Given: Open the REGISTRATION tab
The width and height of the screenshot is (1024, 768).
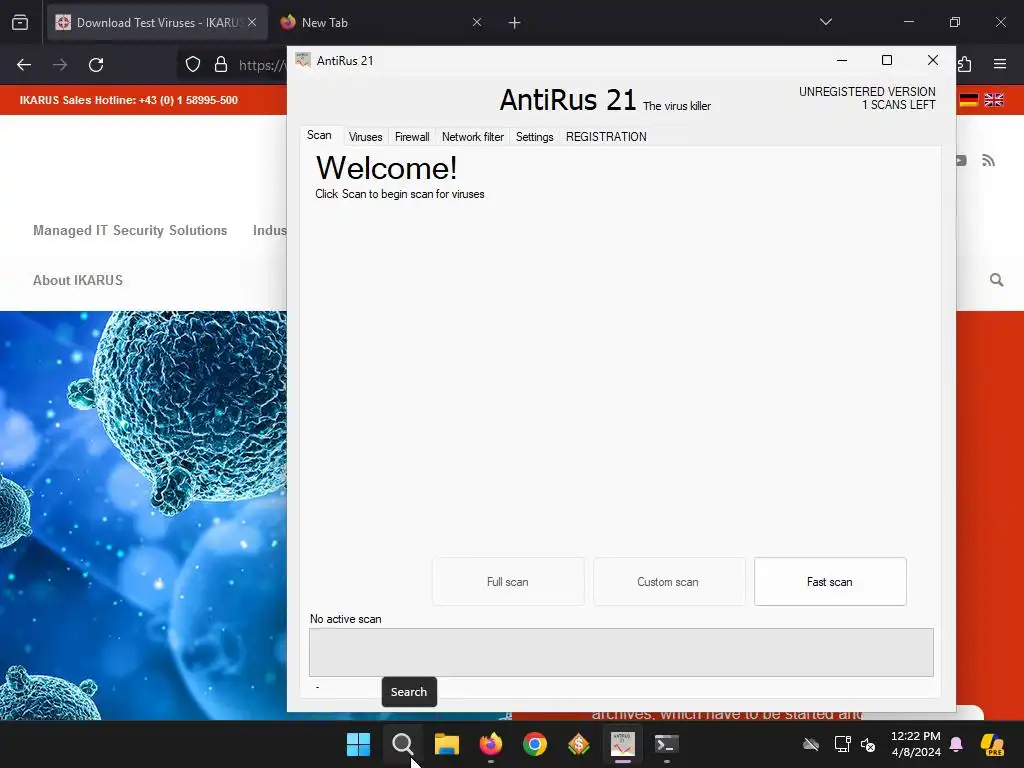Looking at the screenshot, I should [606, 136].
